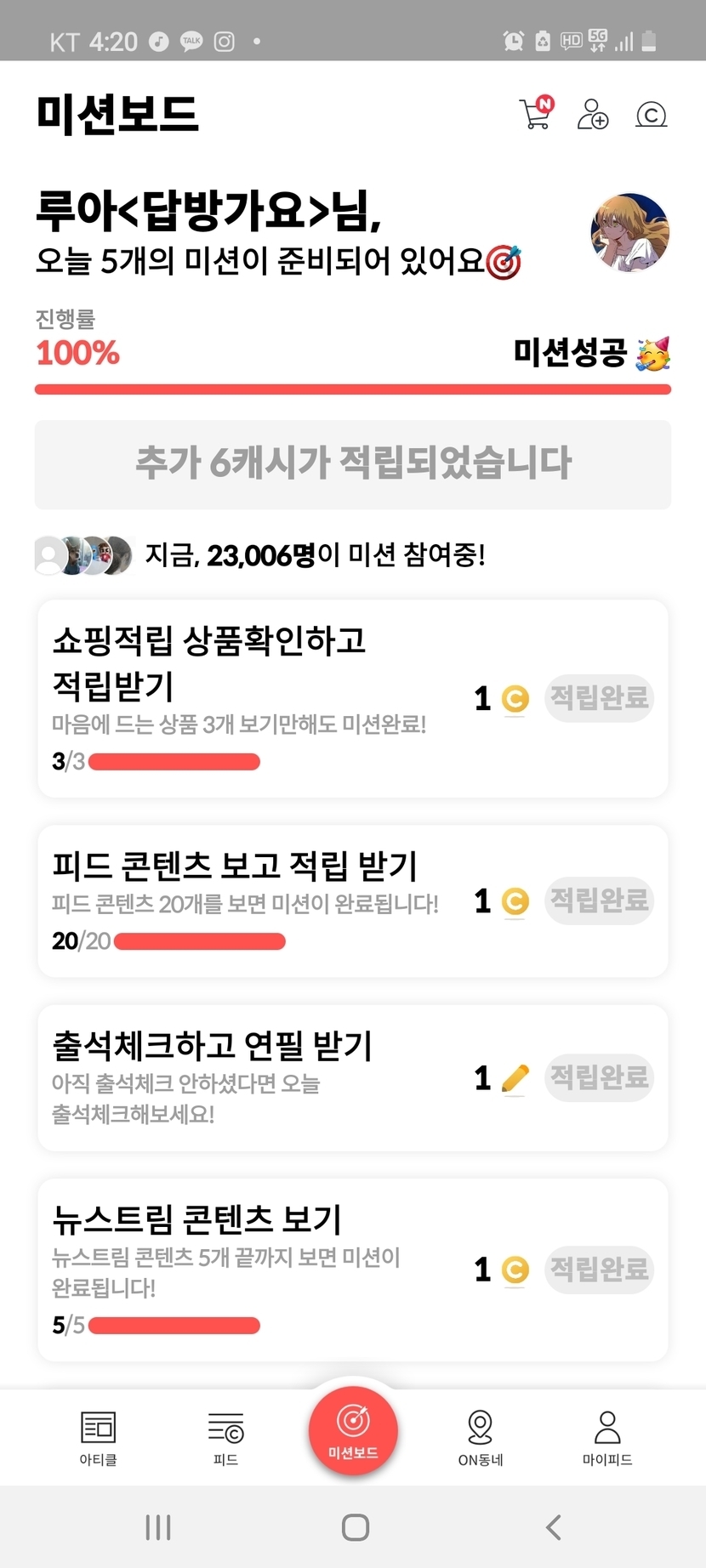Image resolution: width=706 pixels, height=1568 pixels.
Task: Tap the 100% mission progress bar
Action: pyautogui.click(x=353, y=389)
